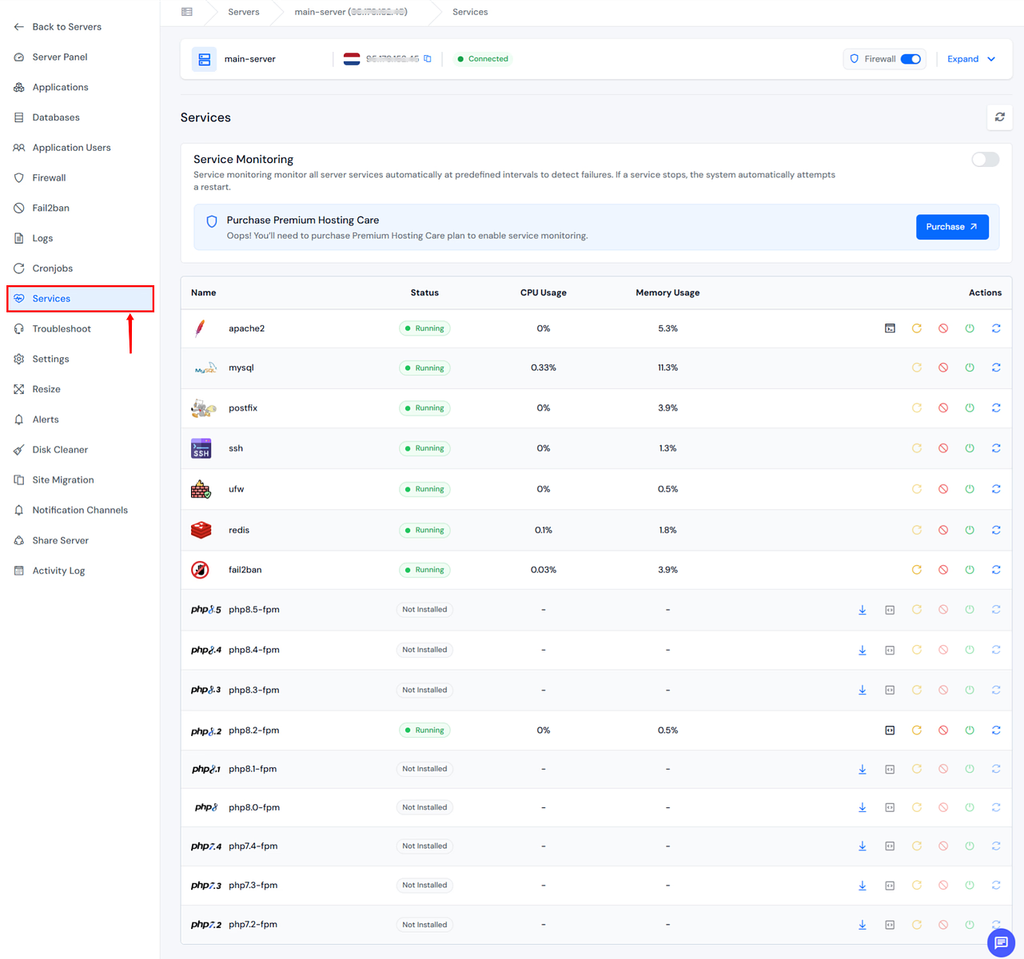Click the green power icon for ssh
This screenshot has height=959, width=1024.
coord(970,448)
